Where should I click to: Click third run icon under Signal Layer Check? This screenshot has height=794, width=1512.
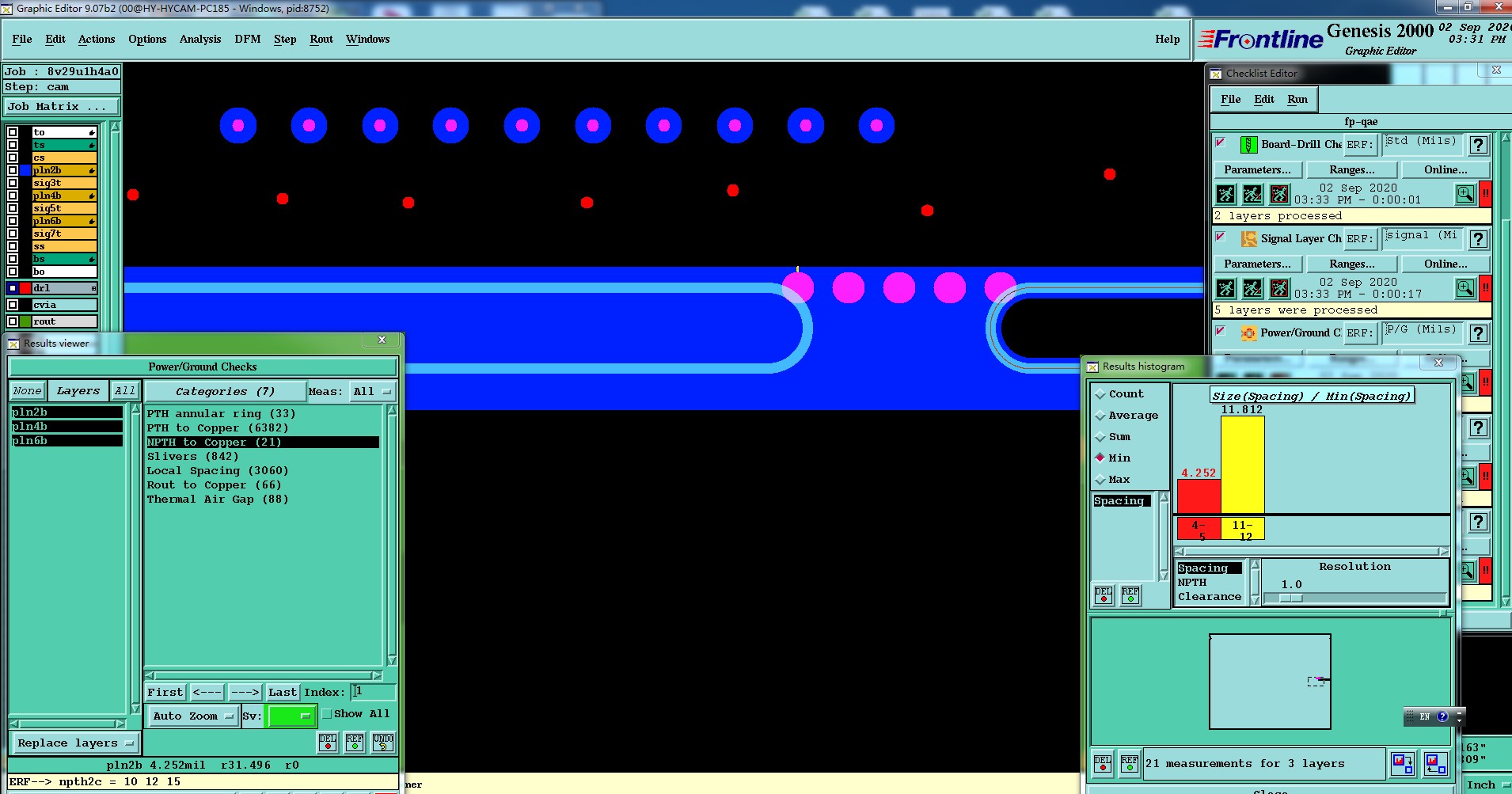(1279, 288)
